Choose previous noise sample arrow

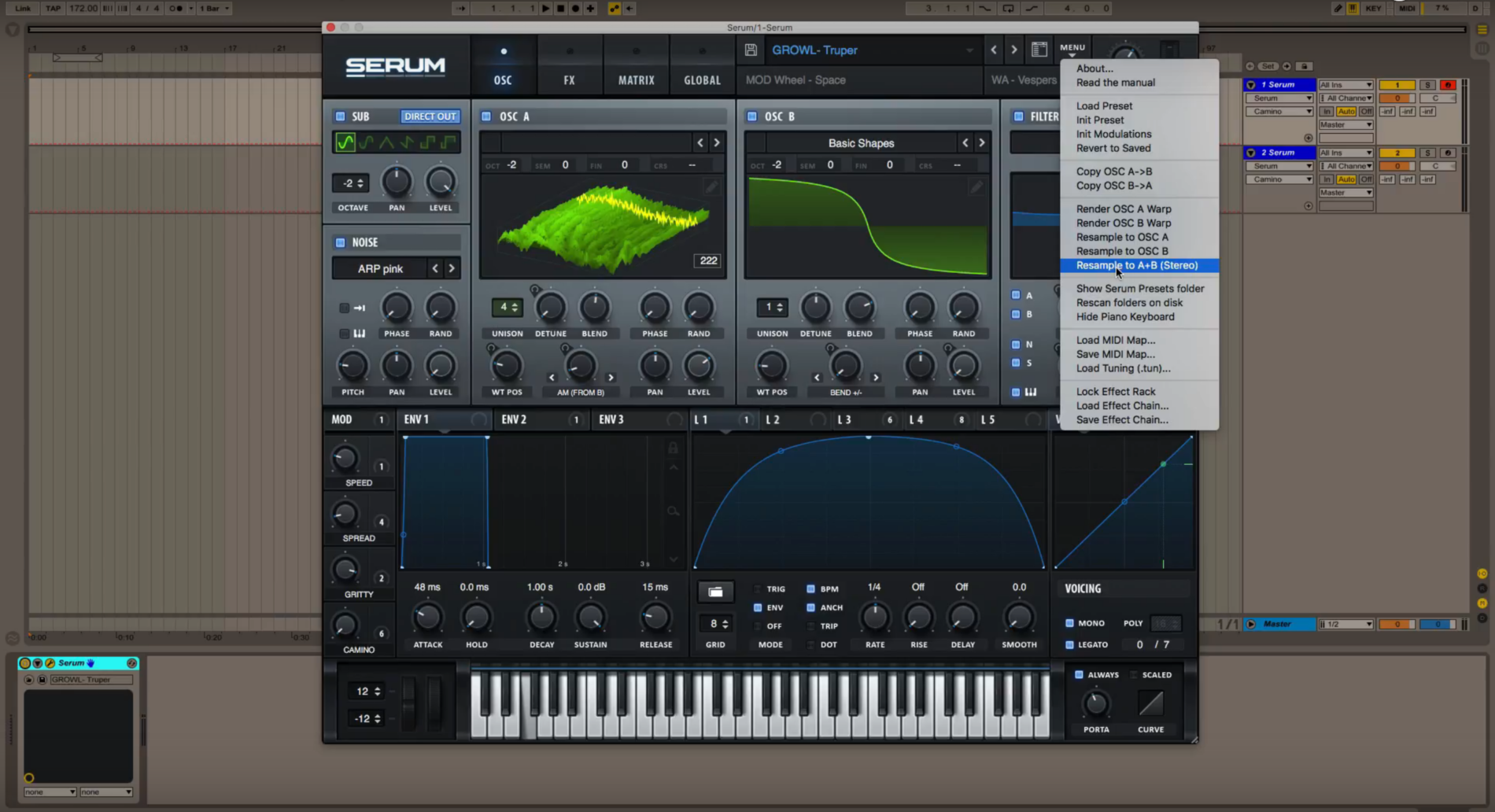[x=435, y=268]
